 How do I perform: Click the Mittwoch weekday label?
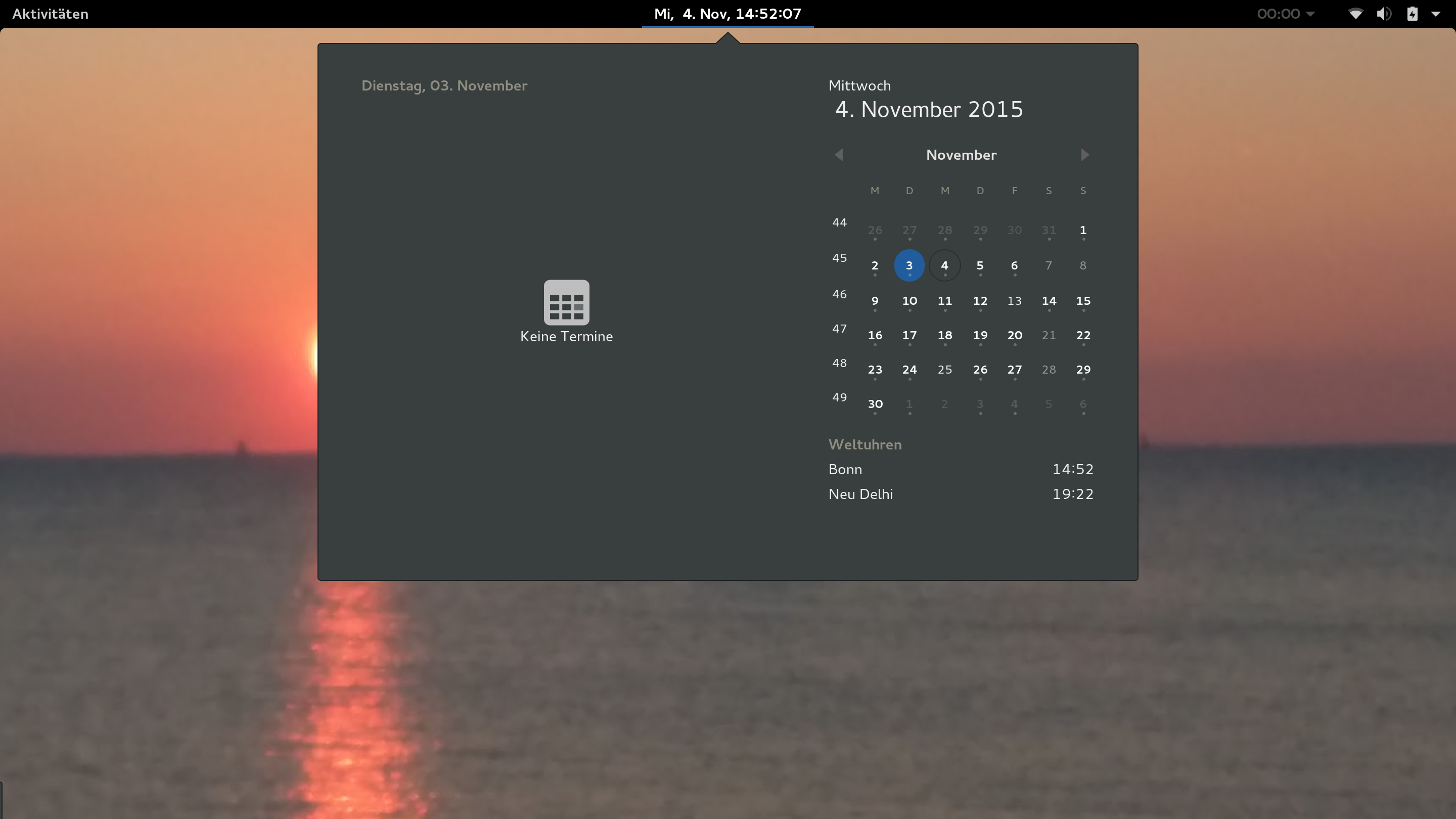tap(859, 86)
